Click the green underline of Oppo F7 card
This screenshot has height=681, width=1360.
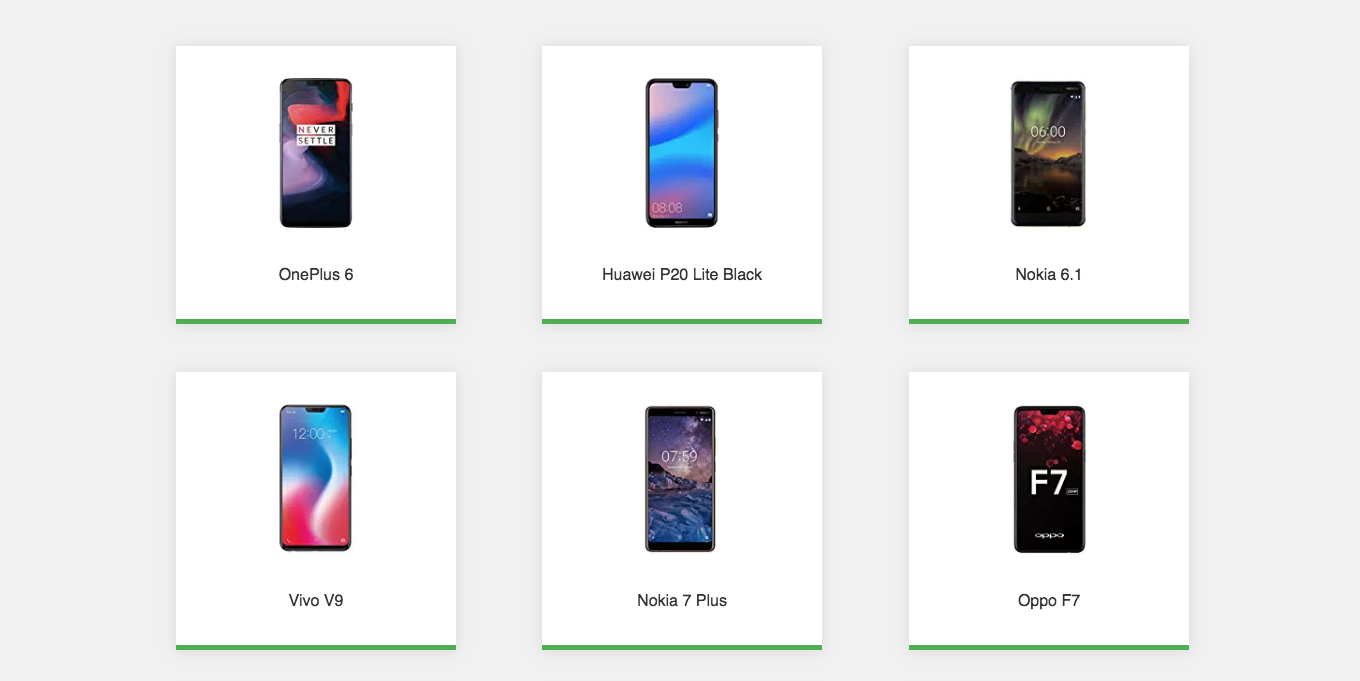coord(1049,647)
